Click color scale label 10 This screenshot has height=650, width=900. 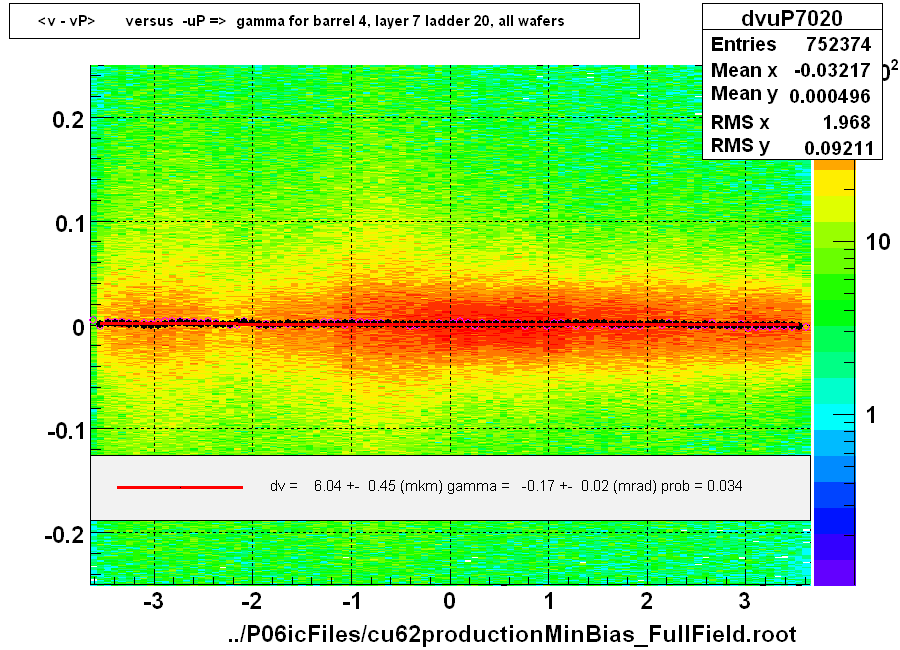pyautogui.click(x=878, y=242)
